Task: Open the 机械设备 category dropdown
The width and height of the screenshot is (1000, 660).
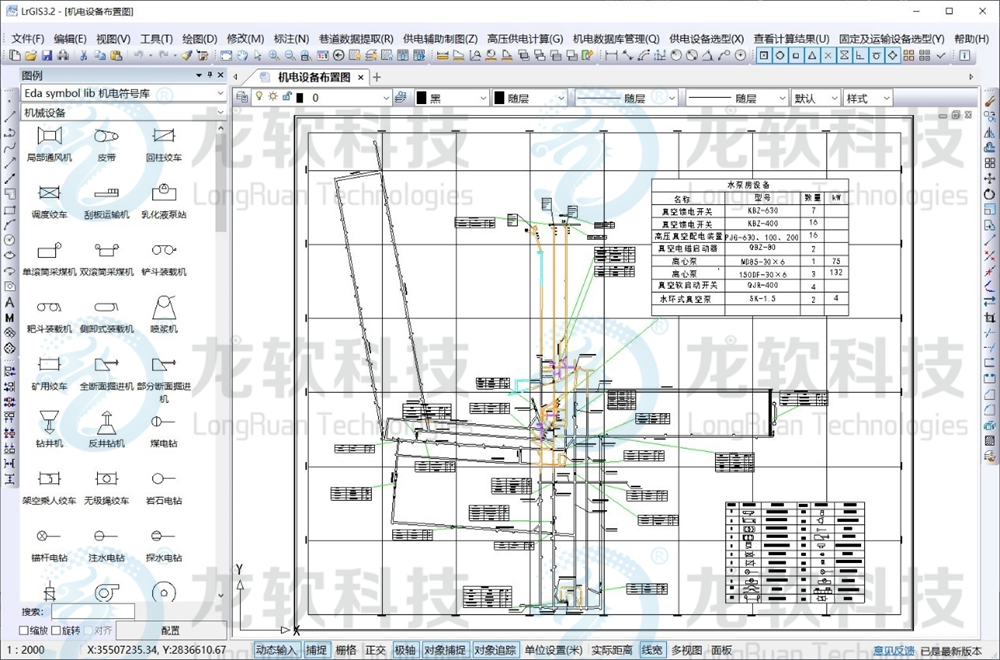Action: point(221,113)
